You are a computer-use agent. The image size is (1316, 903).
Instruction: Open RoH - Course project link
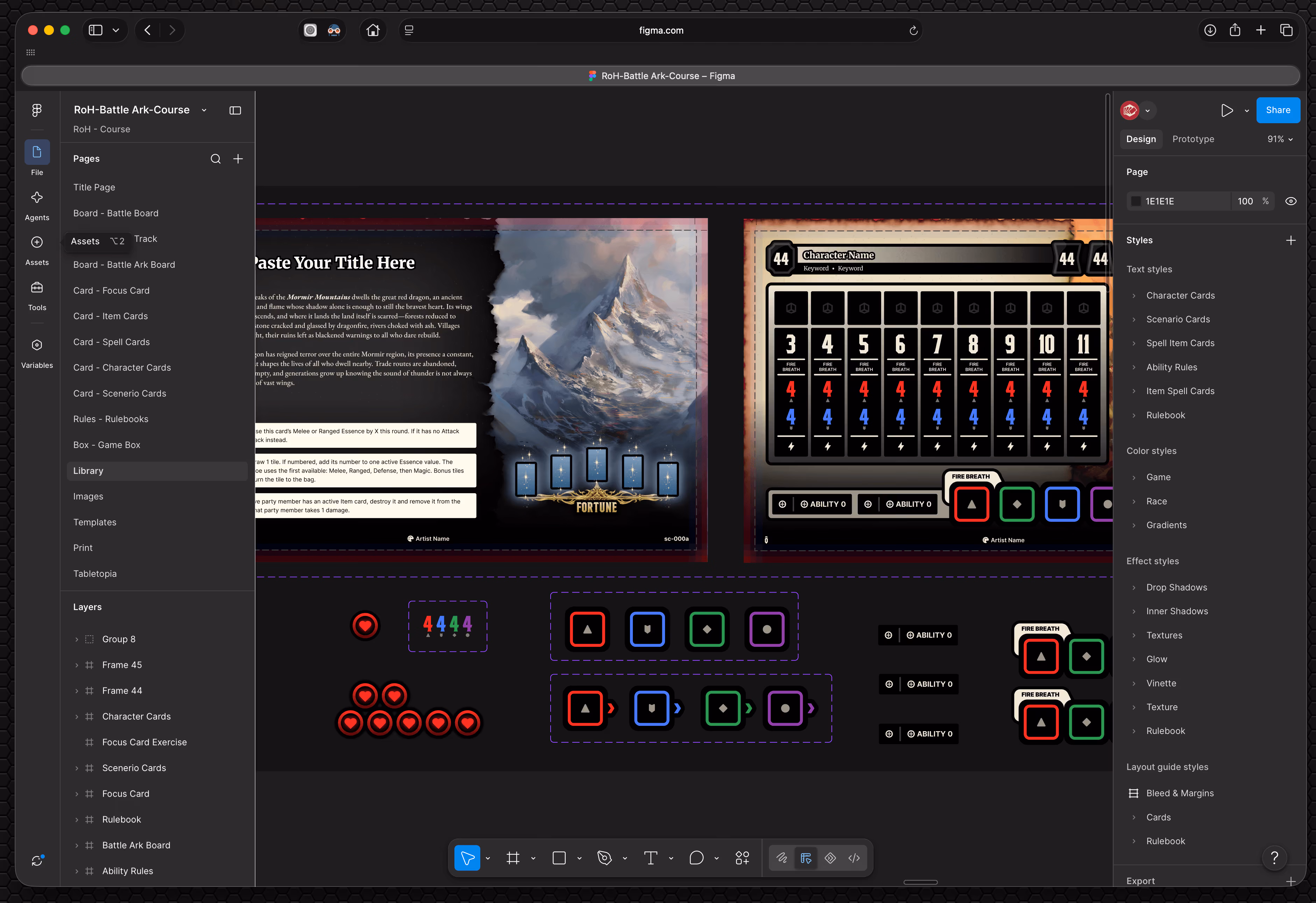point(101,129)
